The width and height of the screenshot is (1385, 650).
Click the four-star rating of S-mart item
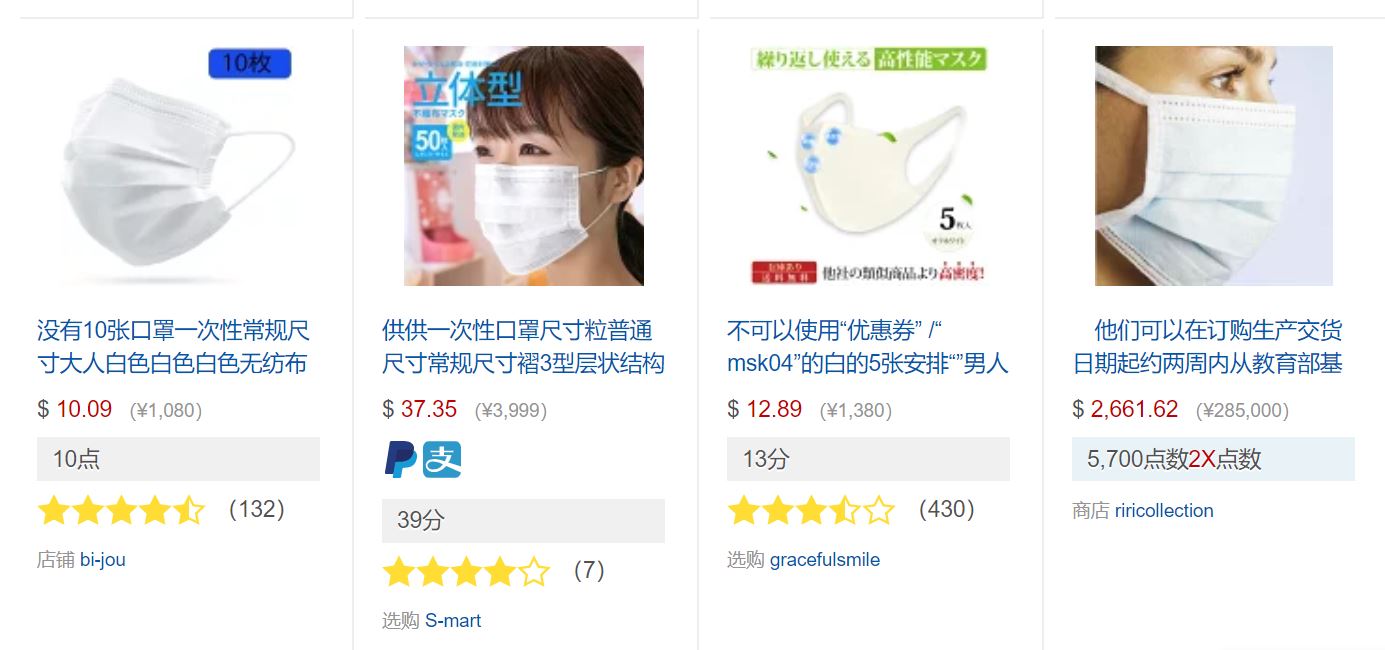point(466,572)
